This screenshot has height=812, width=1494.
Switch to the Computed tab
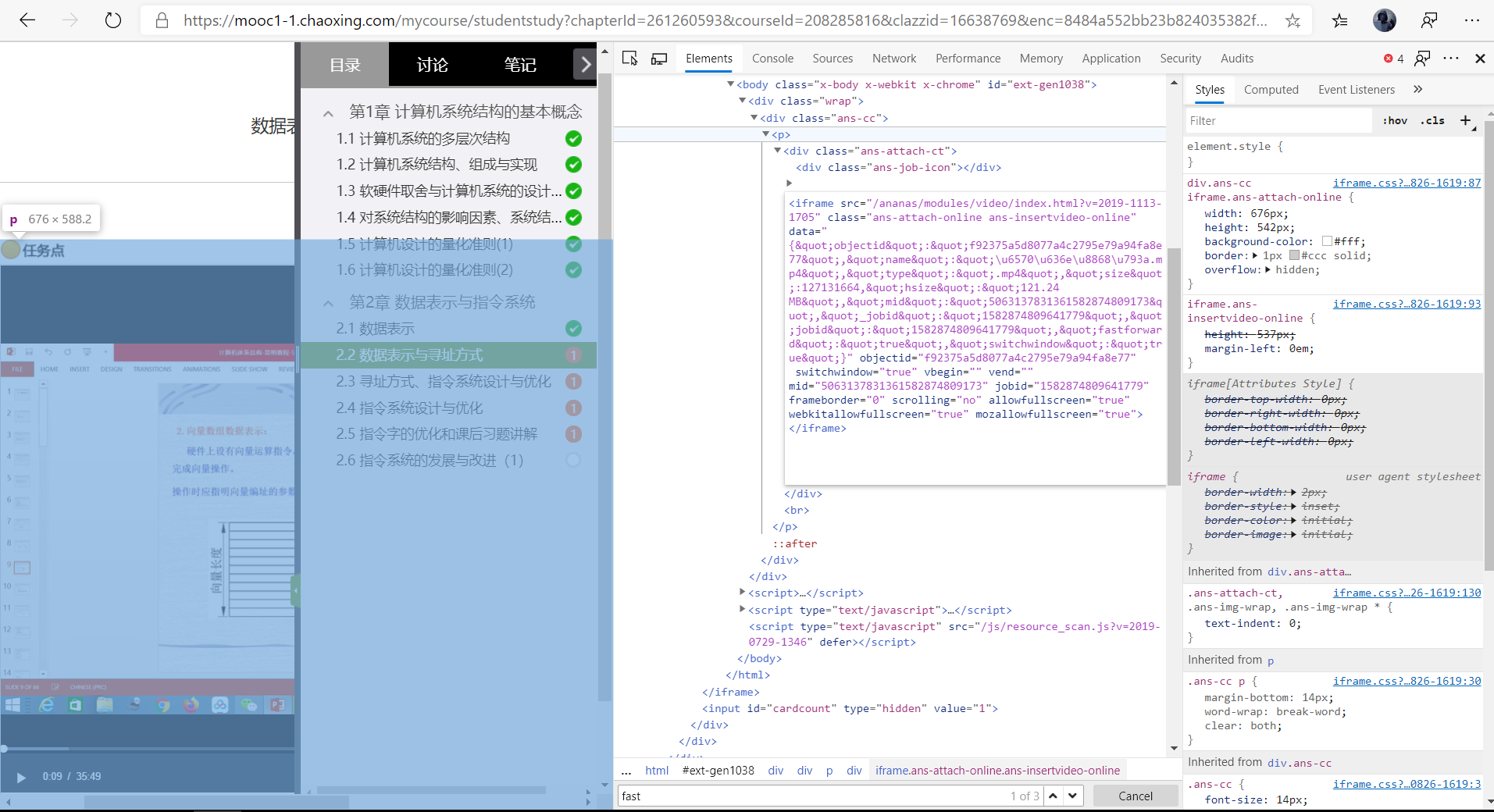tap(1271, 90)
